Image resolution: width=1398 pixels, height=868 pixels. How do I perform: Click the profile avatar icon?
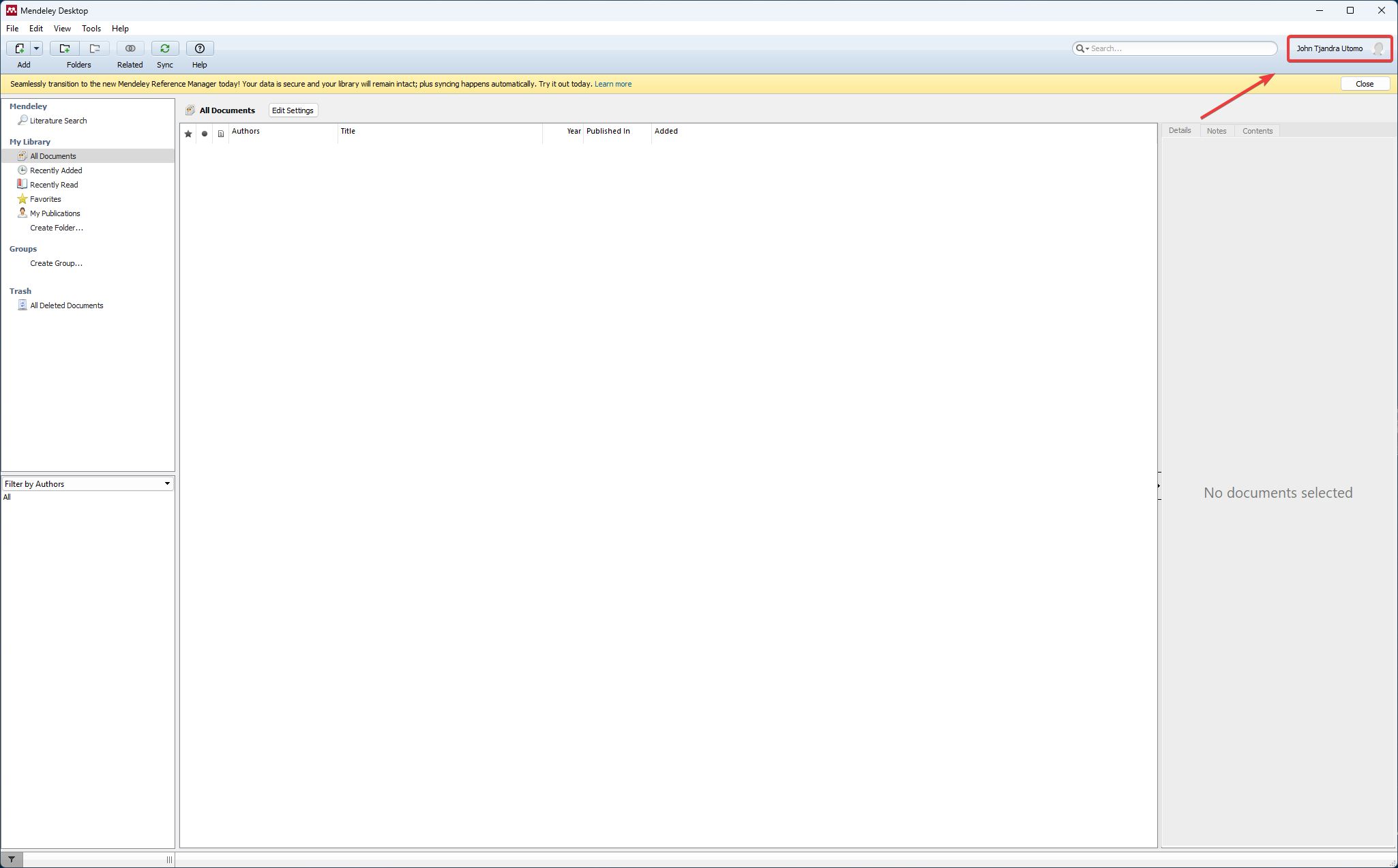(x=1378, y=48)
